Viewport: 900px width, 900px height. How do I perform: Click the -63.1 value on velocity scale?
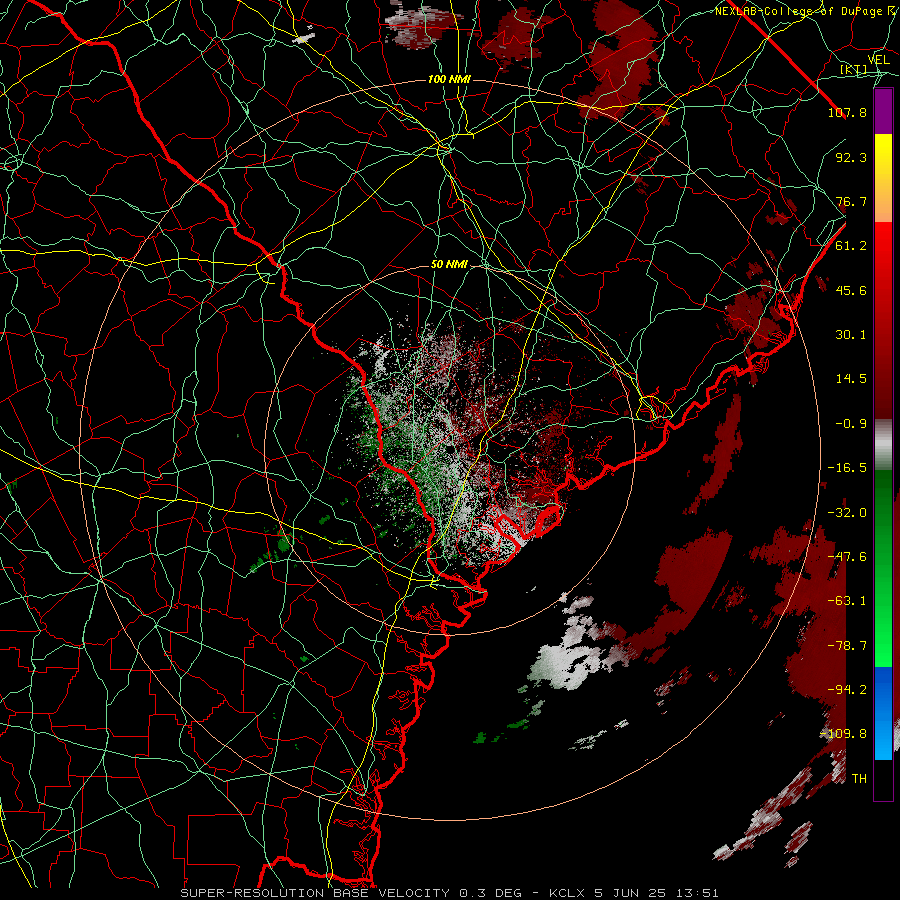coord(847,601)
